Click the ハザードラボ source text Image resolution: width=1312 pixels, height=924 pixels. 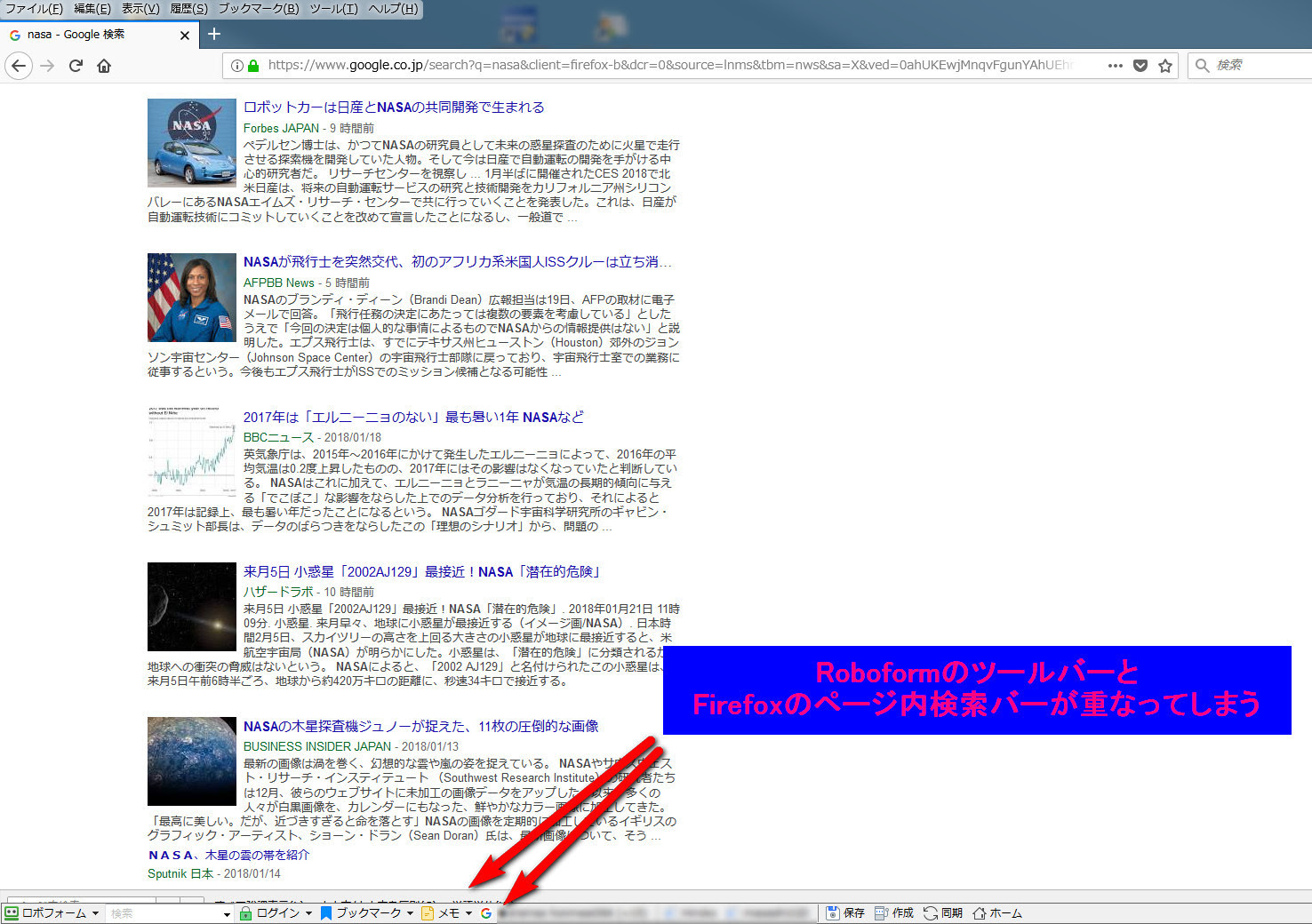(x=278, y=592)
